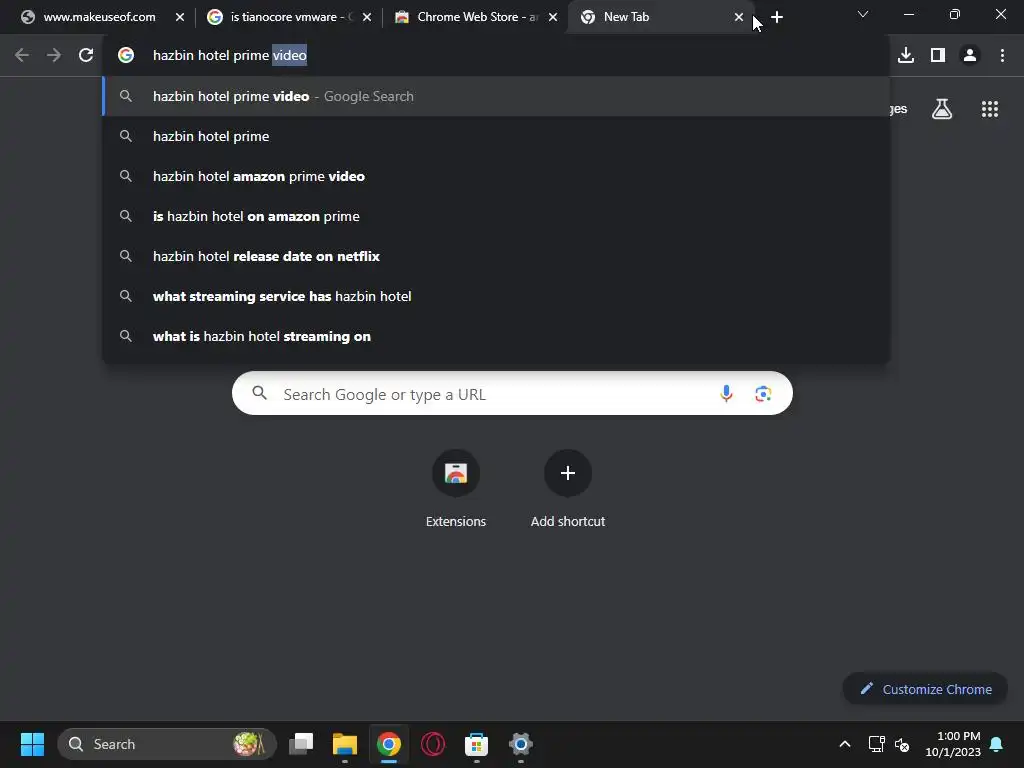Open the clock showing 1:00 PM
The height and width of the screenshot is (768, 1024).
tap(952, 744)
